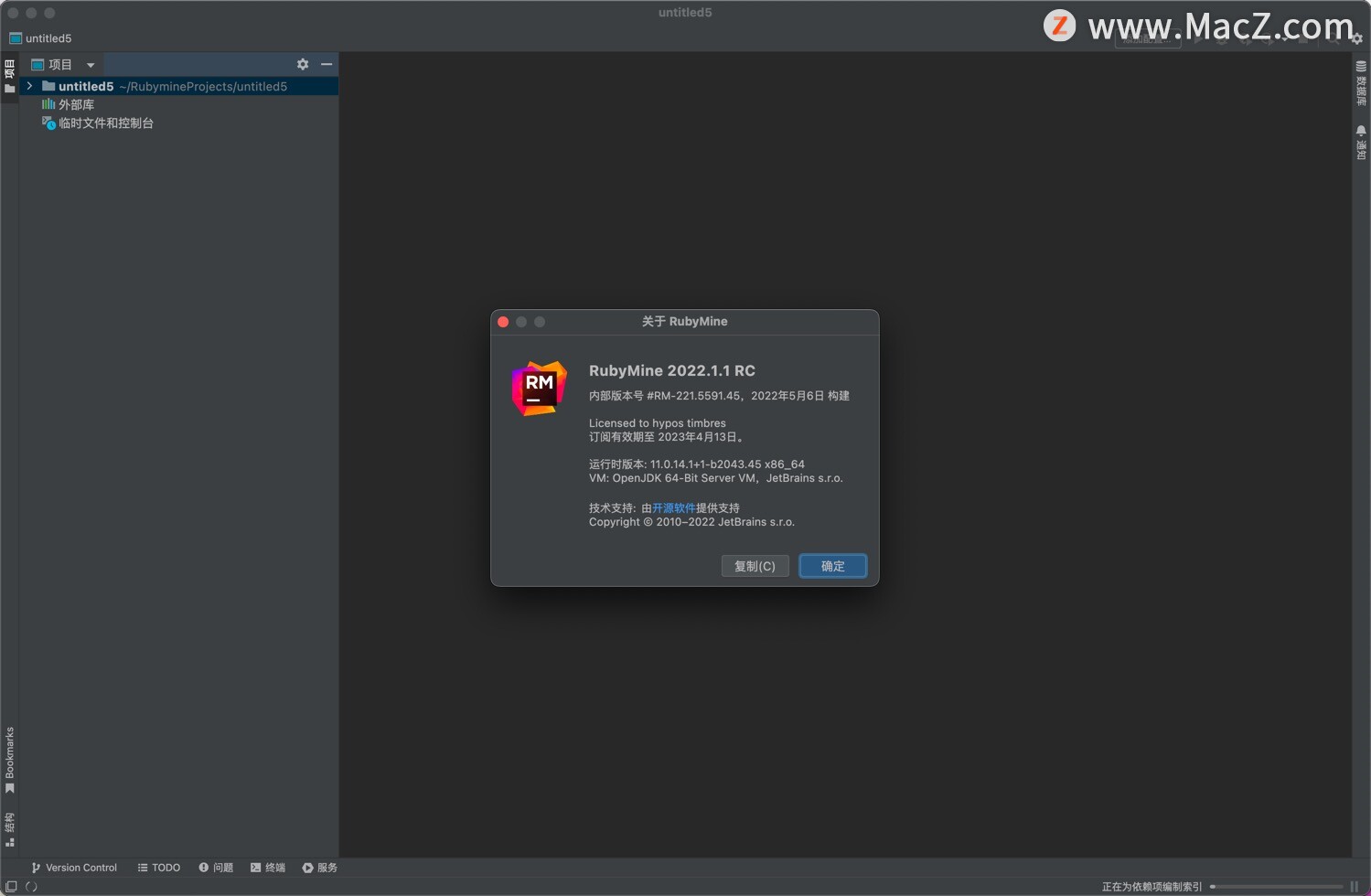
Task: Open the 终端 (Terminal) tab
Action: click(x=268, y=868)
